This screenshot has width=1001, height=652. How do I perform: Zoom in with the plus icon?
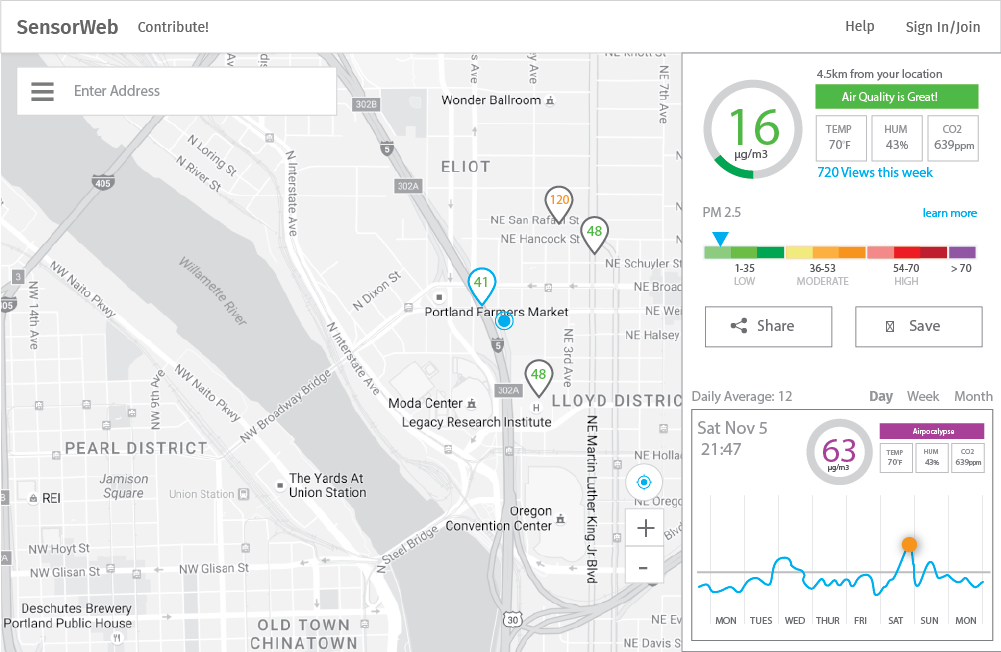click(x=645, y=528)
